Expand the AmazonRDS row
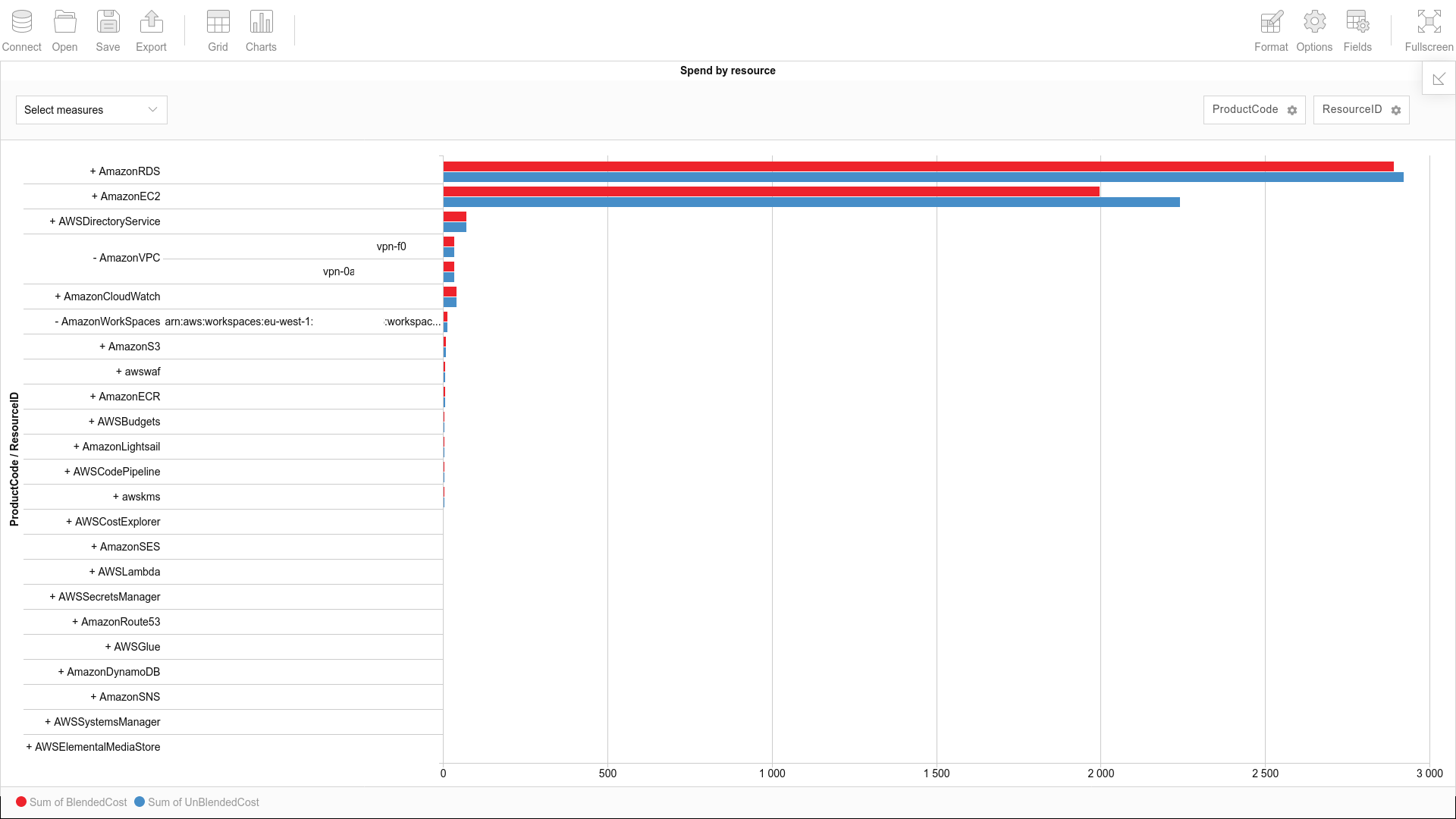This screenshot has width=1456, height=819. pos(125,171)
